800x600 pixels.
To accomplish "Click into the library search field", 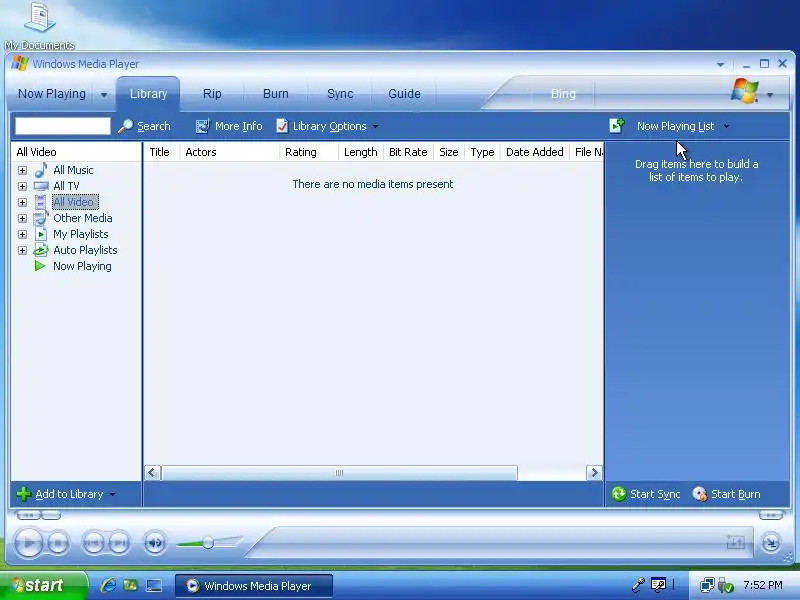I will 63,126.
